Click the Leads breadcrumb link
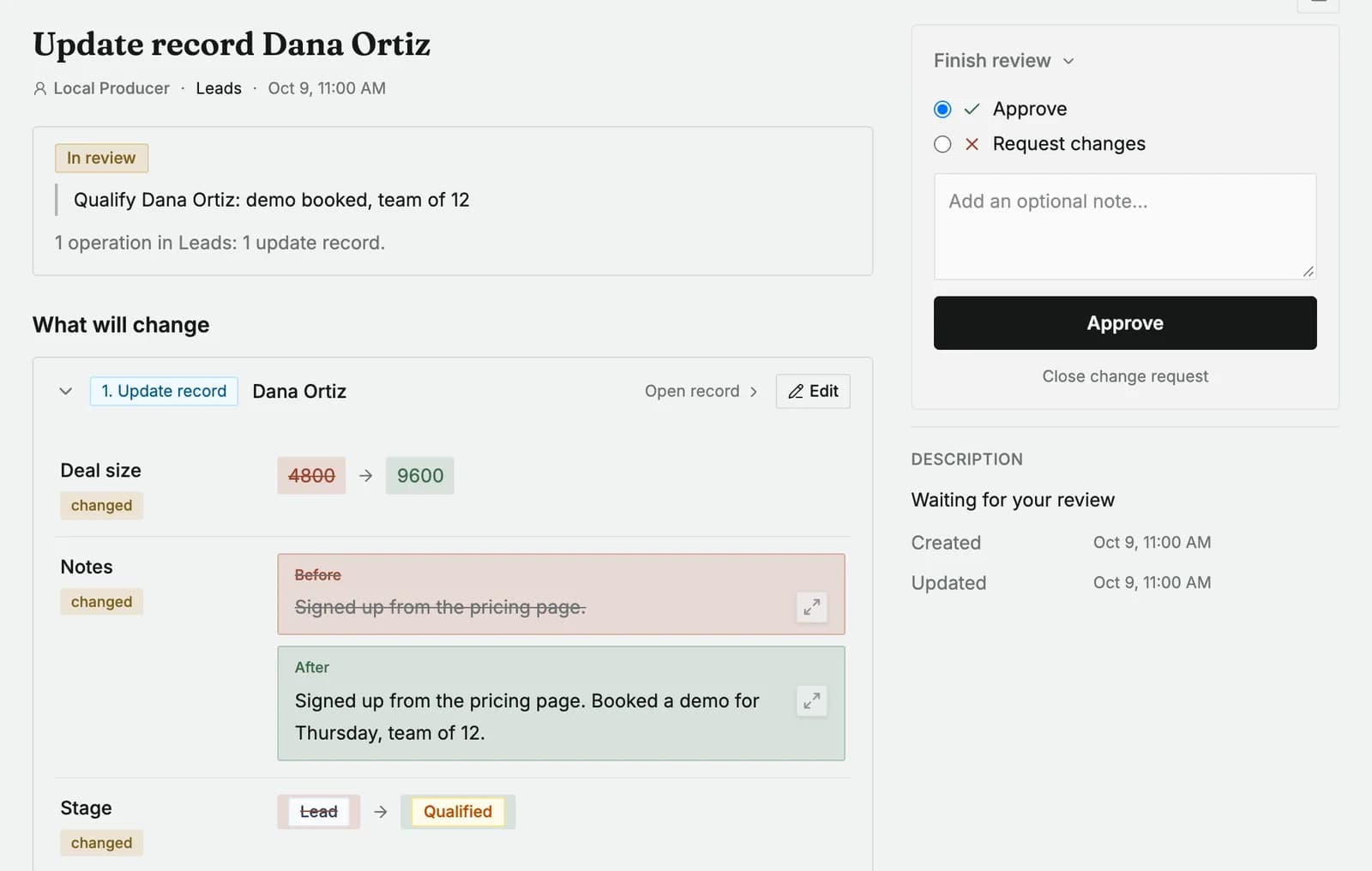Image resolution: width=1372 pixels, height=871 pixels. pos(219,88)
